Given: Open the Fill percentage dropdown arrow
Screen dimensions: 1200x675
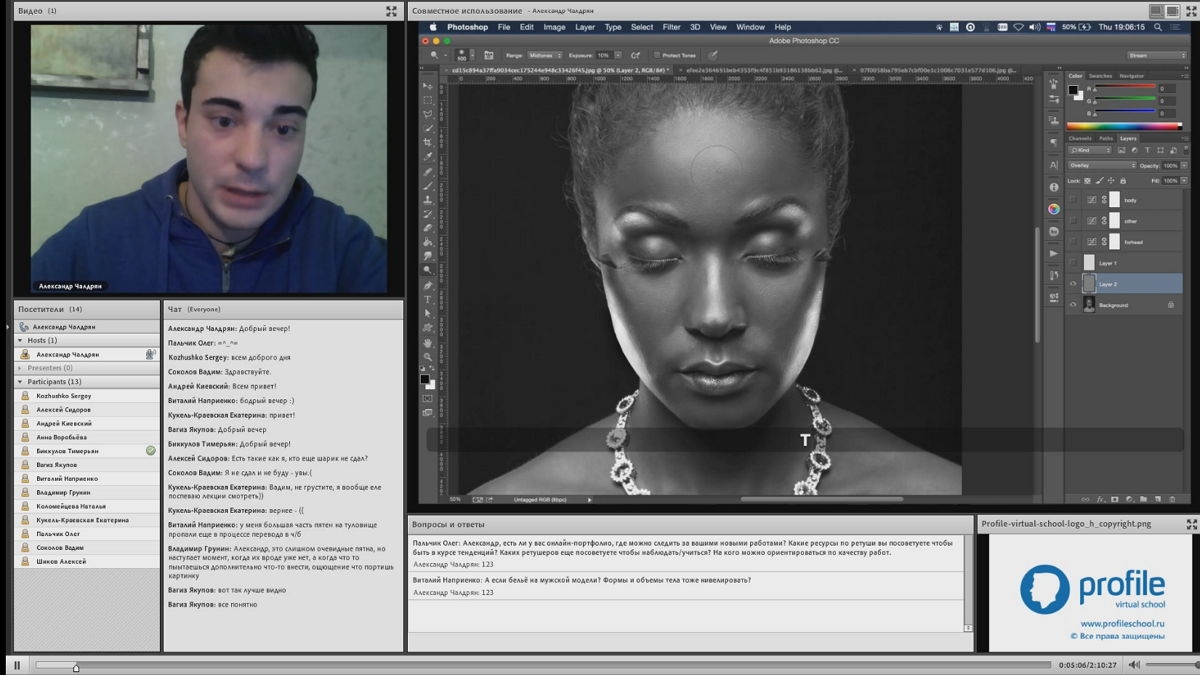Looking at the screenshot, I should point(1184,180).
